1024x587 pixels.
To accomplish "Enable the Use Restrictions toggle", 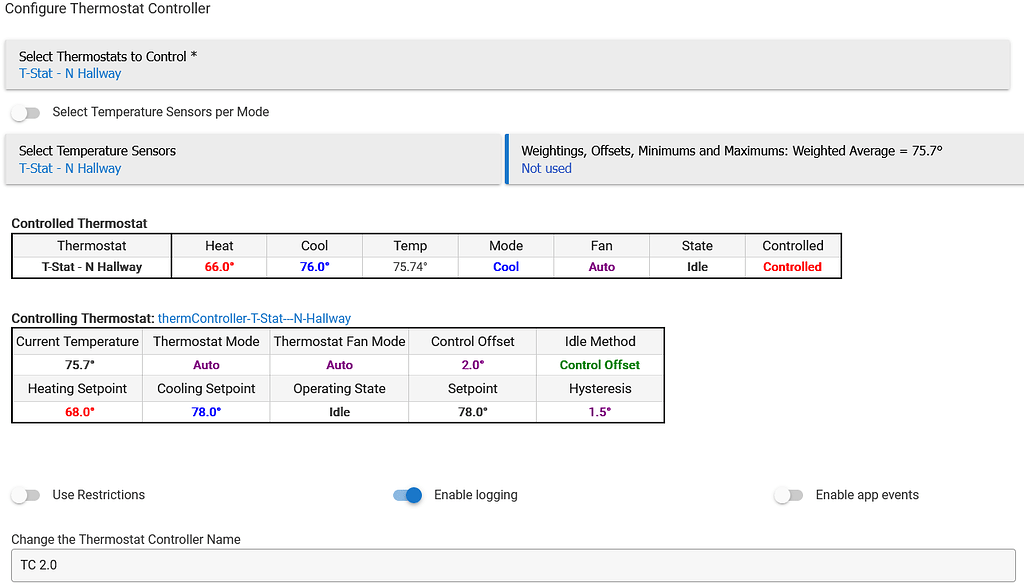I will [x=26, y=495].
